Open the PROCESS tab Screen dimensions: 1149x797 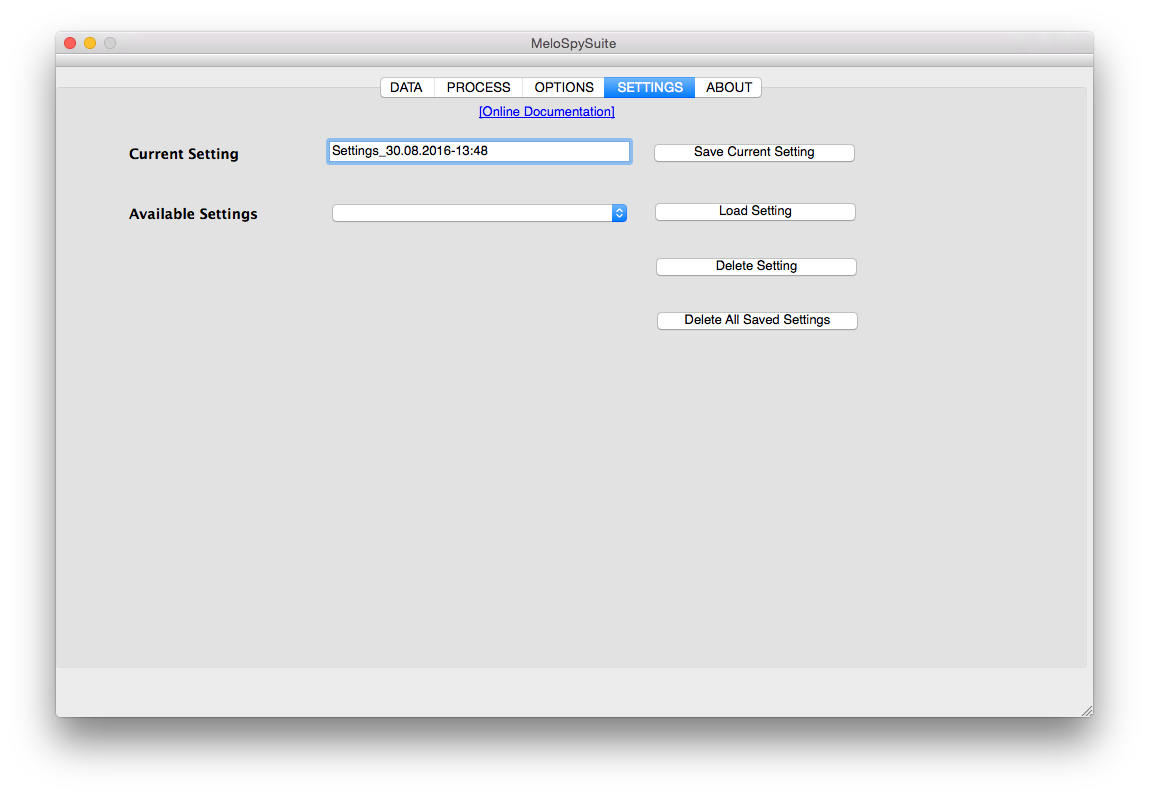pos(479,87)
